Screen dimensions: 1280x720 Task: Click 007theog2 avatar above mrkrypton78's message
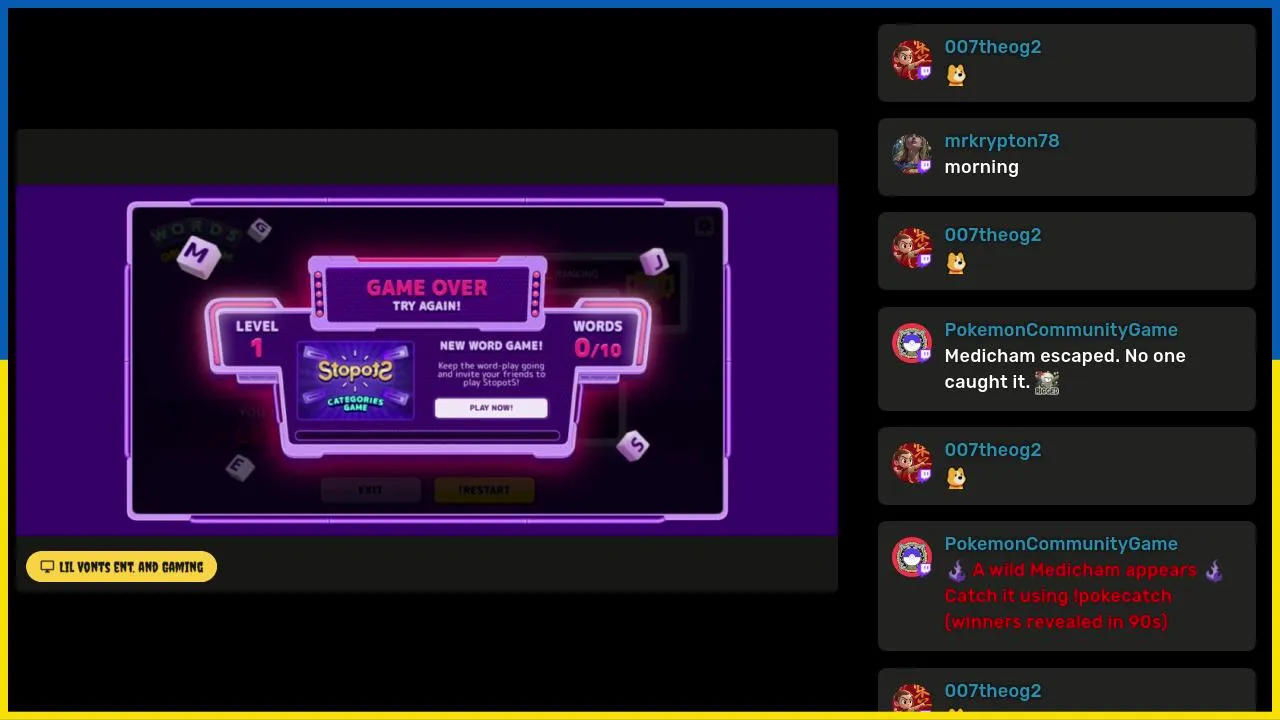coord(912,60)
